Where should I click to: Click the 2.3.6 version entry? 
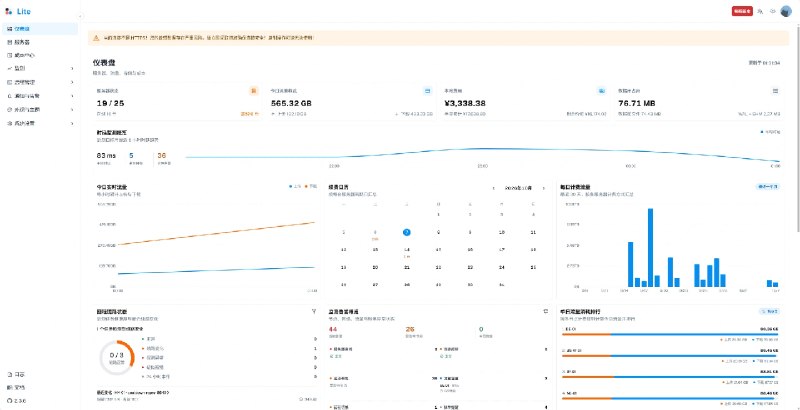click(x=16, y=401)
